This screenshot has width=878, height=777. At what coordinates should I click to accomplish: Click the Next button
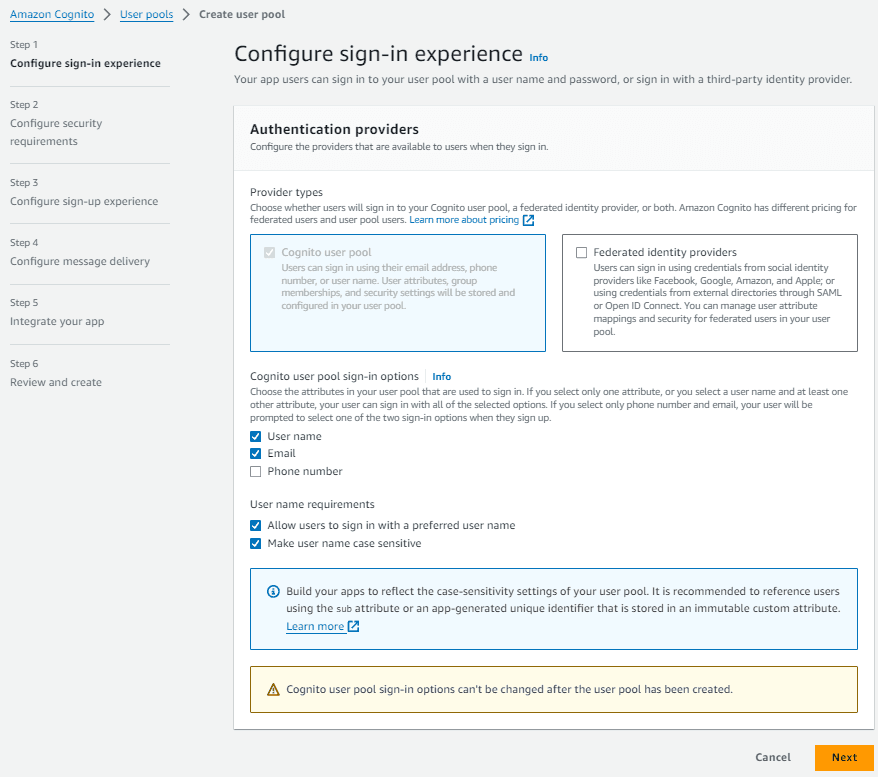[x=844, y=757]
